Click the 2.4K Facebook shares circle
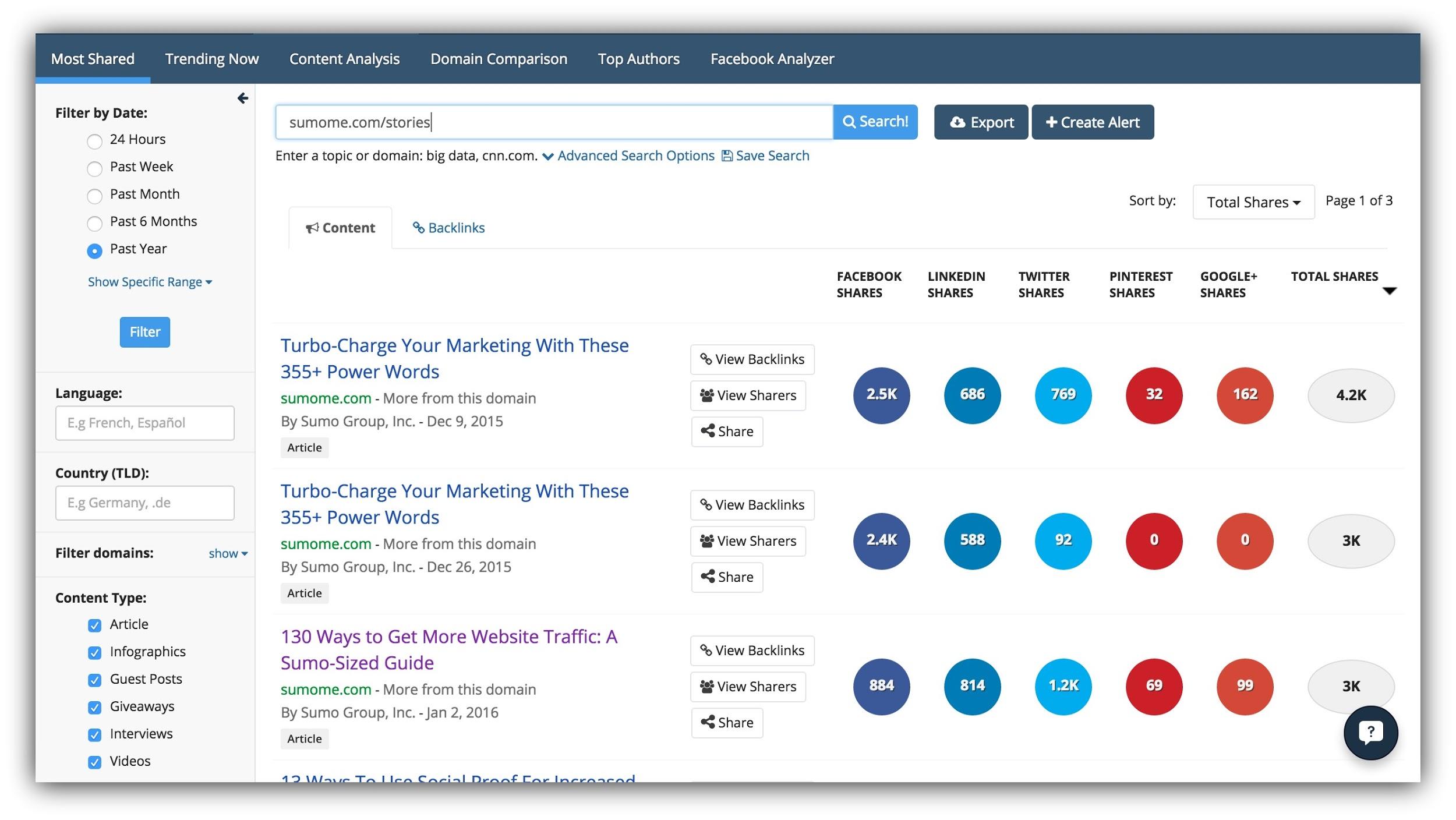The width and height of the screenshot is (1456, 820). (x=881, y=540)
